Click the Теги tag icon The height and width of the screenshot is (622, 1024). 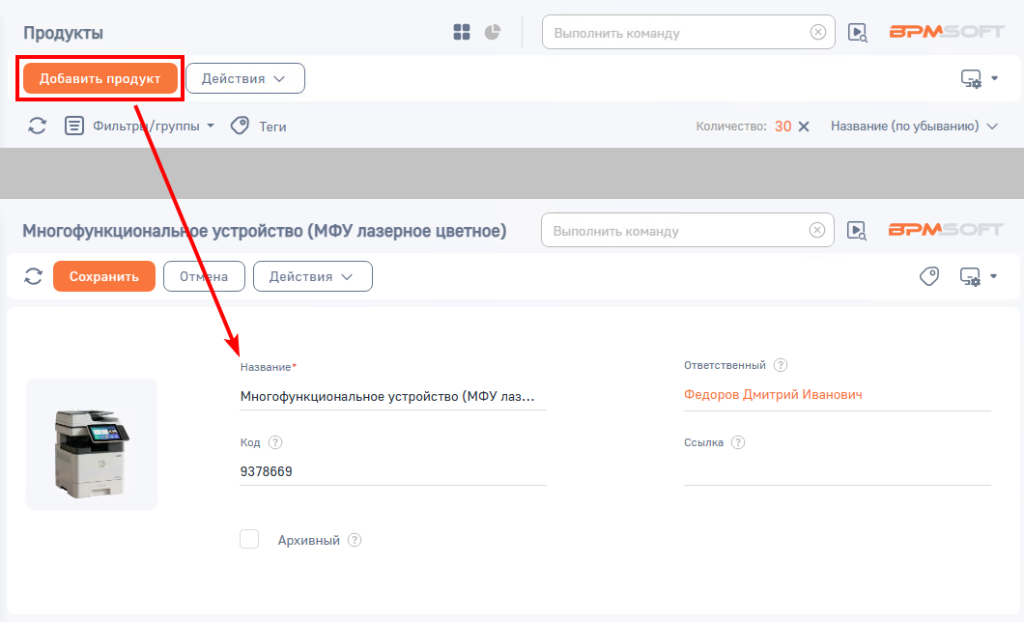click(240, 125)
